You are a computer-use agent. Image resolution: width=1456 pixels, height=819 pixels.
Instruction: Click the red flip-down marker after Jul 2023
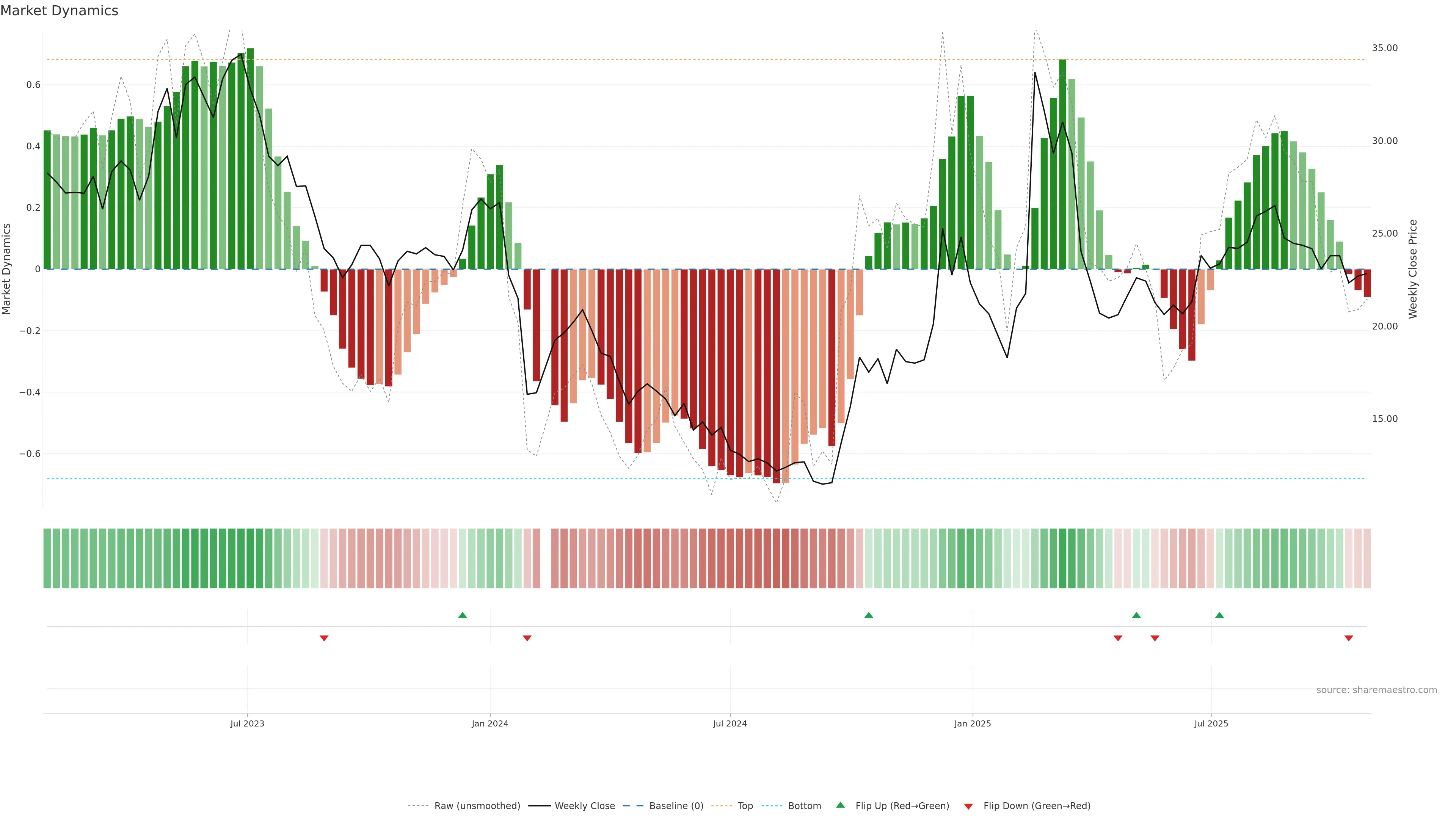coord(324,638)
